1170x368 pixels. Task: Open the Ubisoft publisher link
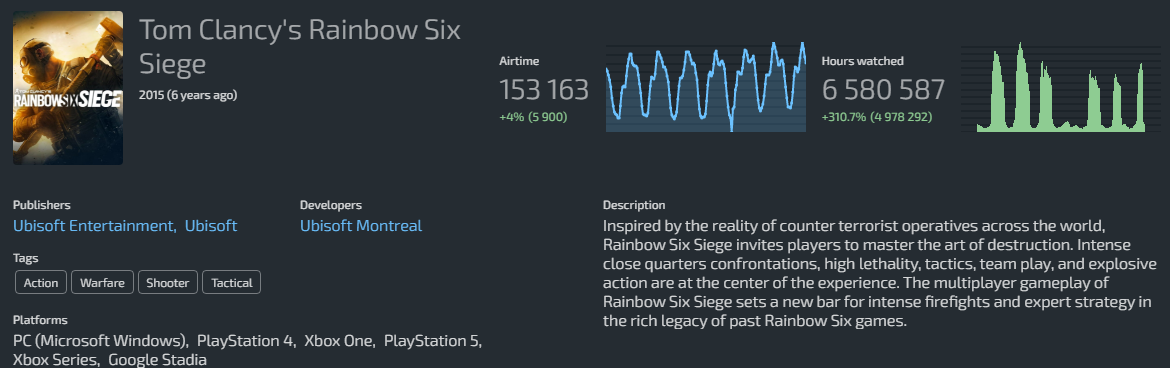tap(211, 225)
